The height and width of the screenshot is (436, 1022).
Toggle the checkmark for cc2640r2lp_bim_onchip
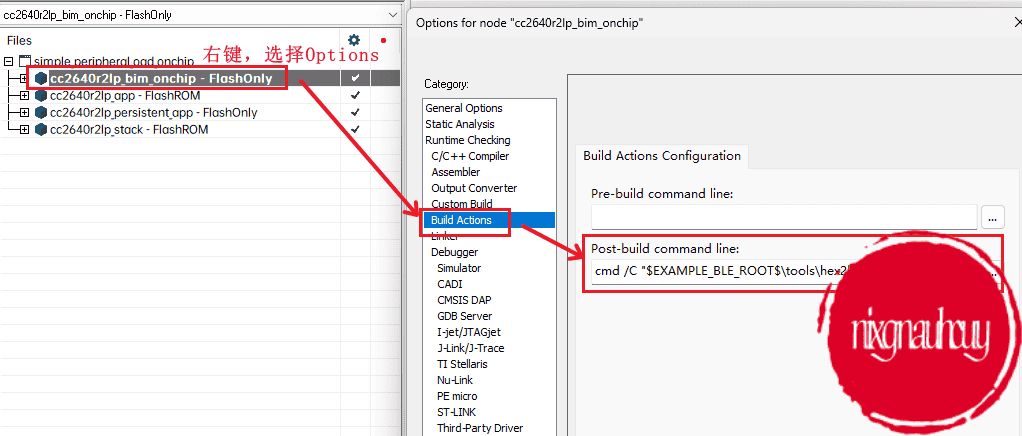(355, 78)
